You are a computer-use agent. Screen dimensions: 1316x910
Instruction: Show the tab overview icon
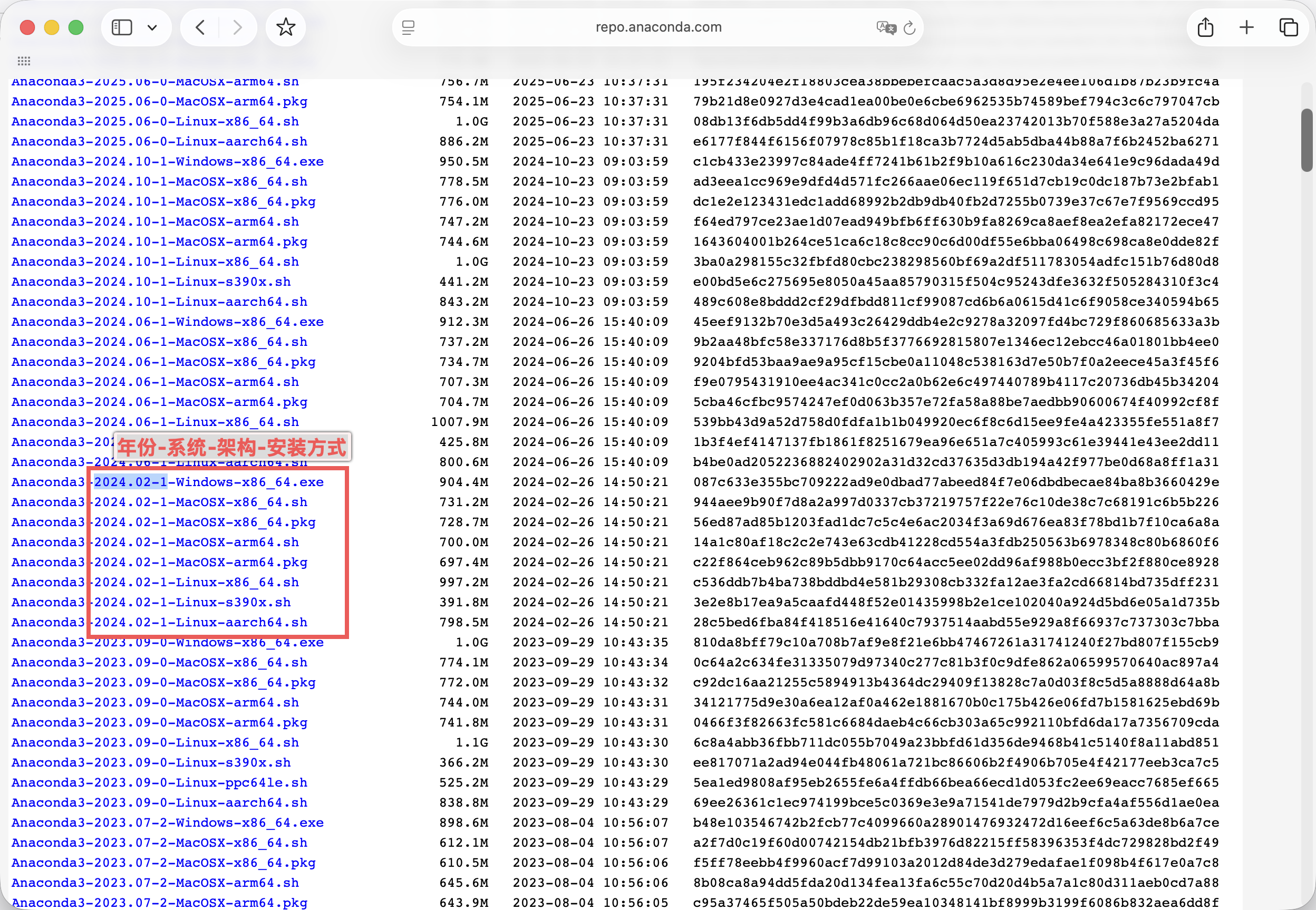click(1288, 27)
